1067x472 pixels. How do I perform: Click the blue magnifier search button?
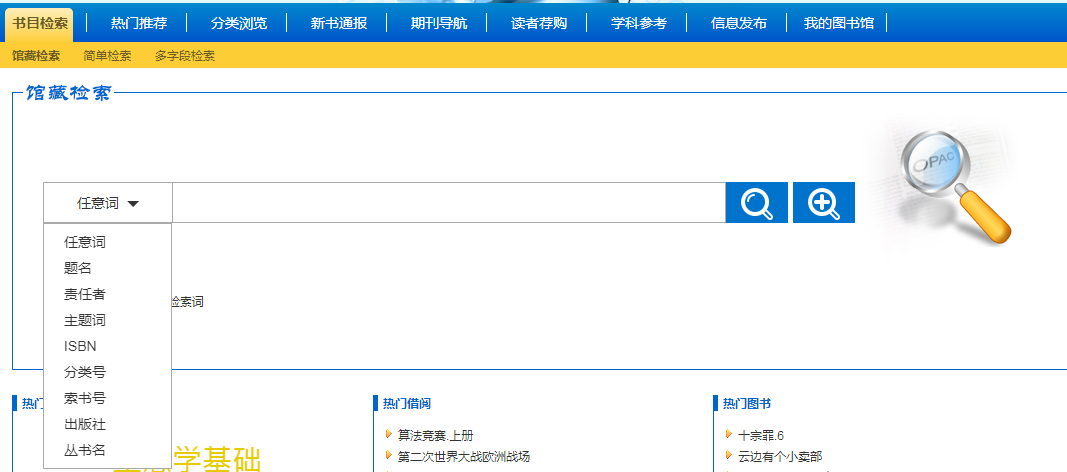pos(757,203)
